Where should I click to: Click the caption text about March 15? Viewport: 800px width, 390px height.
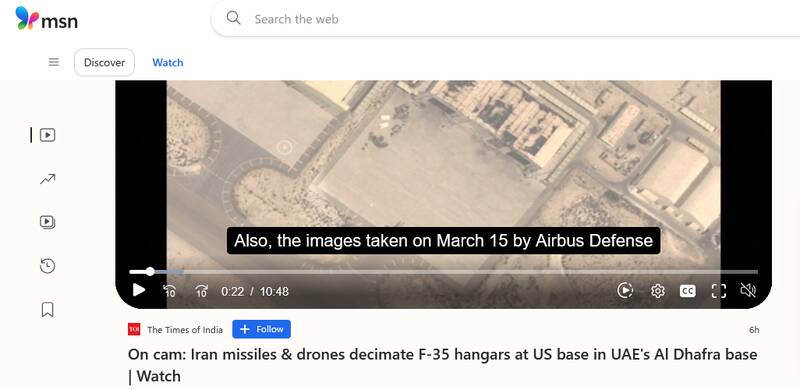tap(443, 240)
